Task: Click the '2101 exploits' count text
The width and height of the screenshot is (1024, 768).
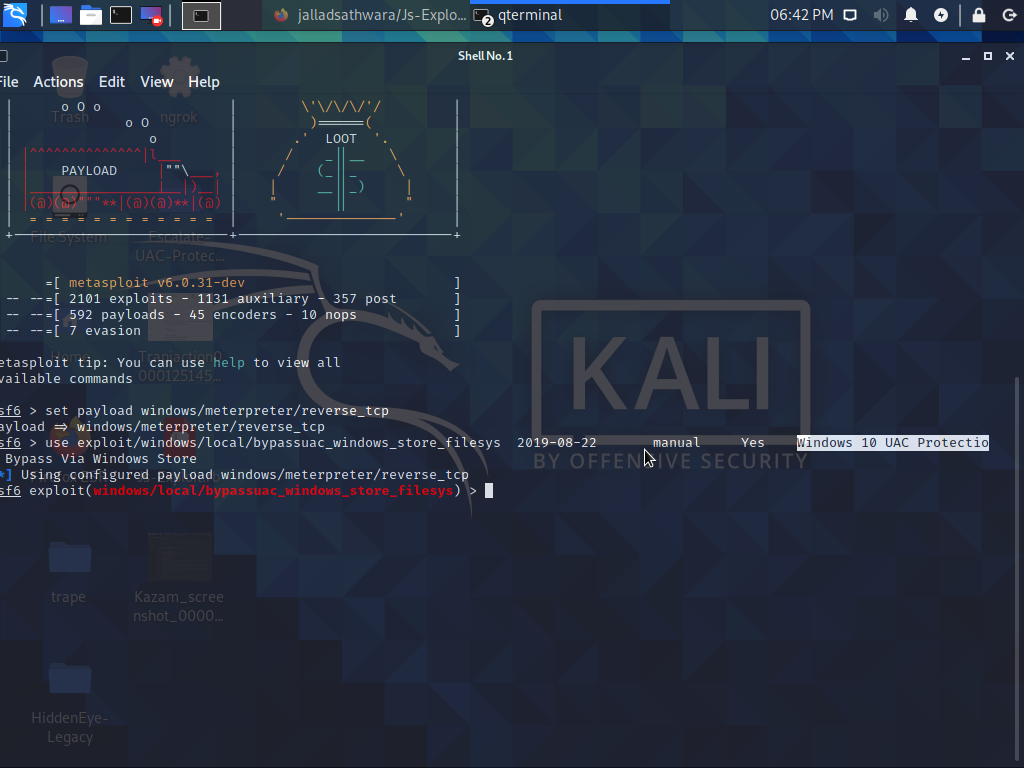Action: (x=121, y=298)
